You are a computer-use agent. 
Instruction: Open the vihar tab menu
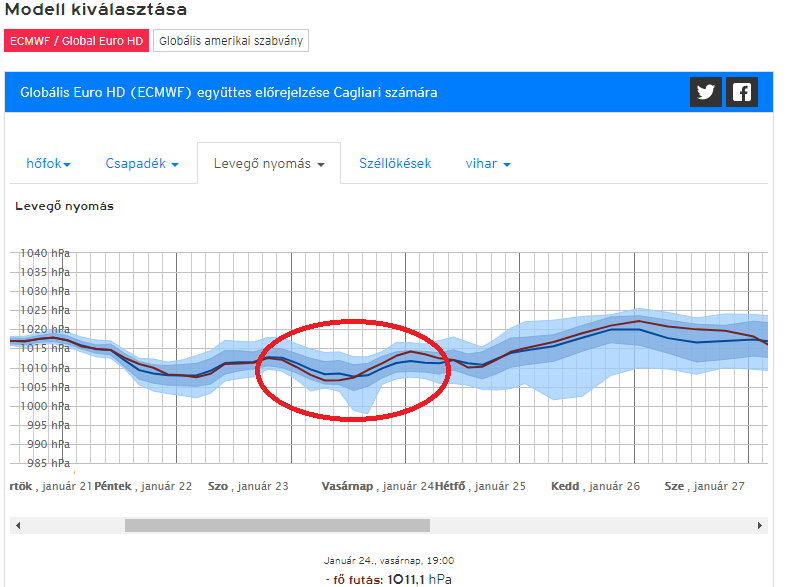point(488,163)
